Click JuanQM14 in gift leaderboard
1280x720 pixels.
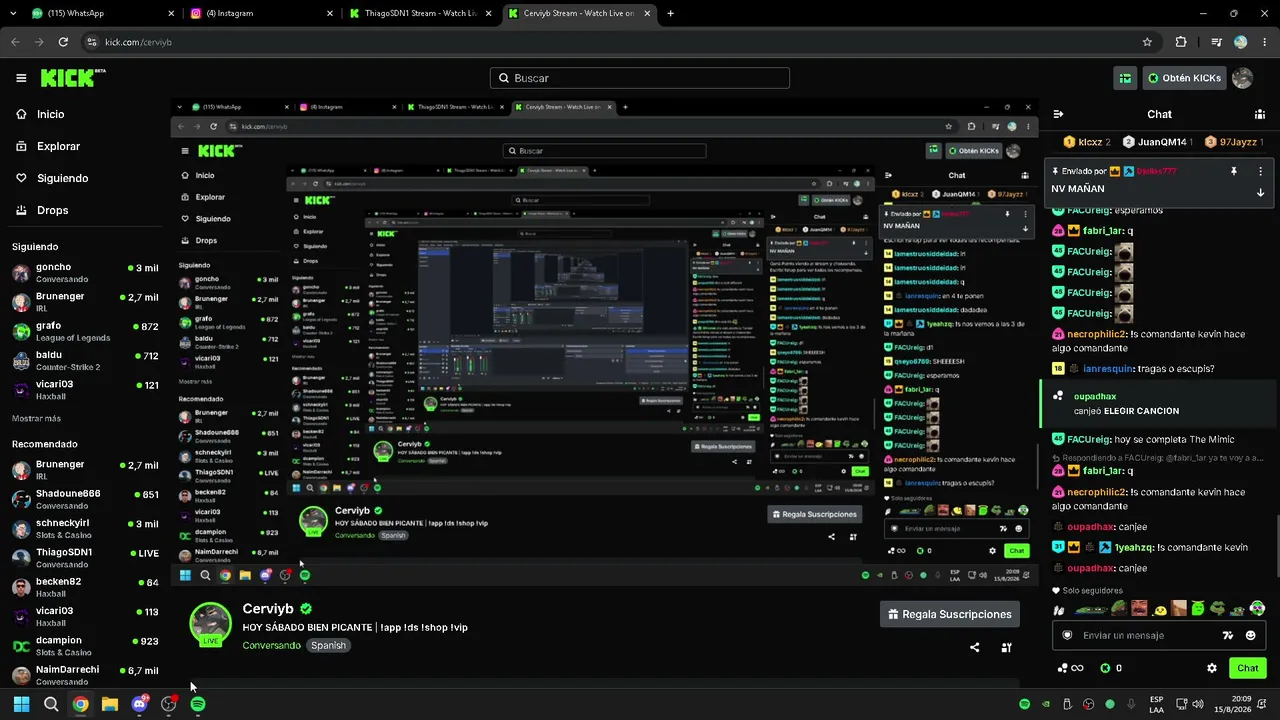pos(1158,142)
